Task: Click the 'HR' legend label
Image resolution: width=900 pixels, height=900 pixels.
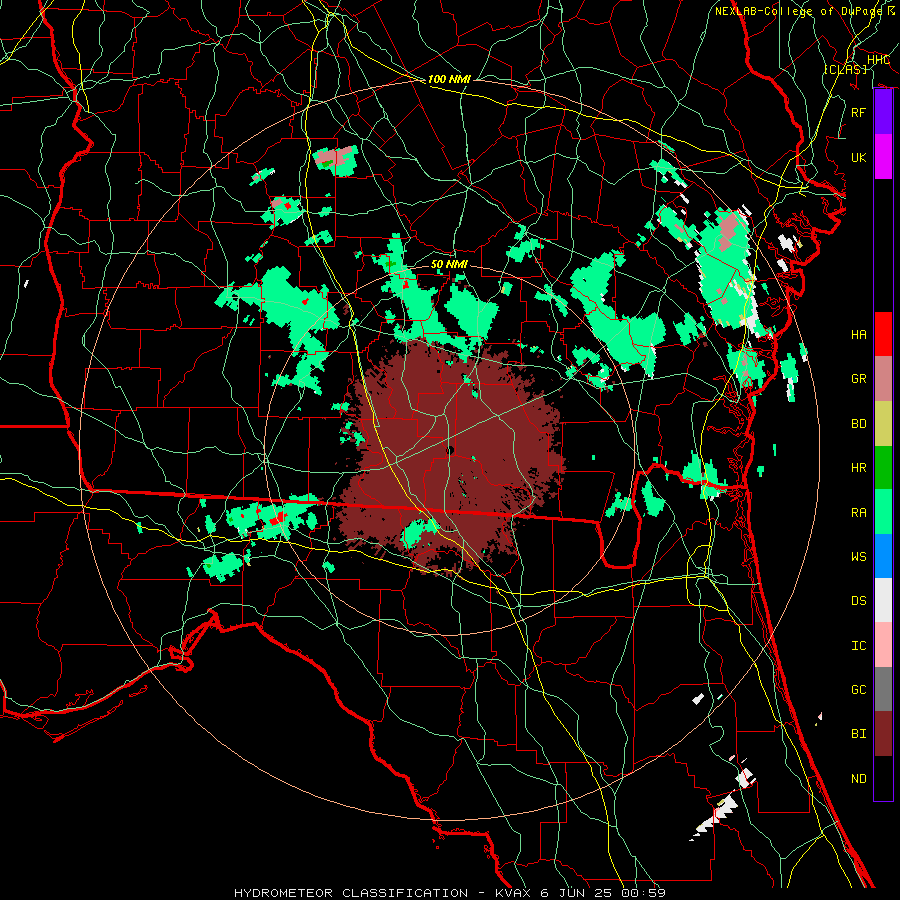Action: click(859, 468)
